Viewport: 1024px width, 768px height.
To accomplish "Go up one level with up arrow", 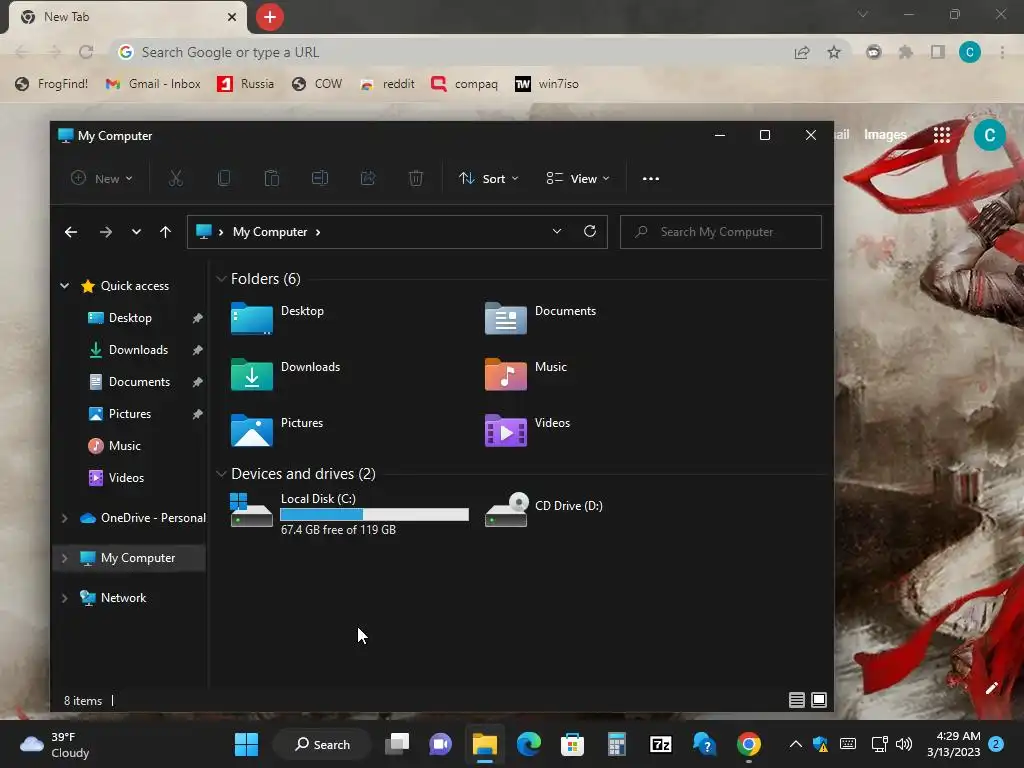I will pyautogui.click(x=165, y=232).
